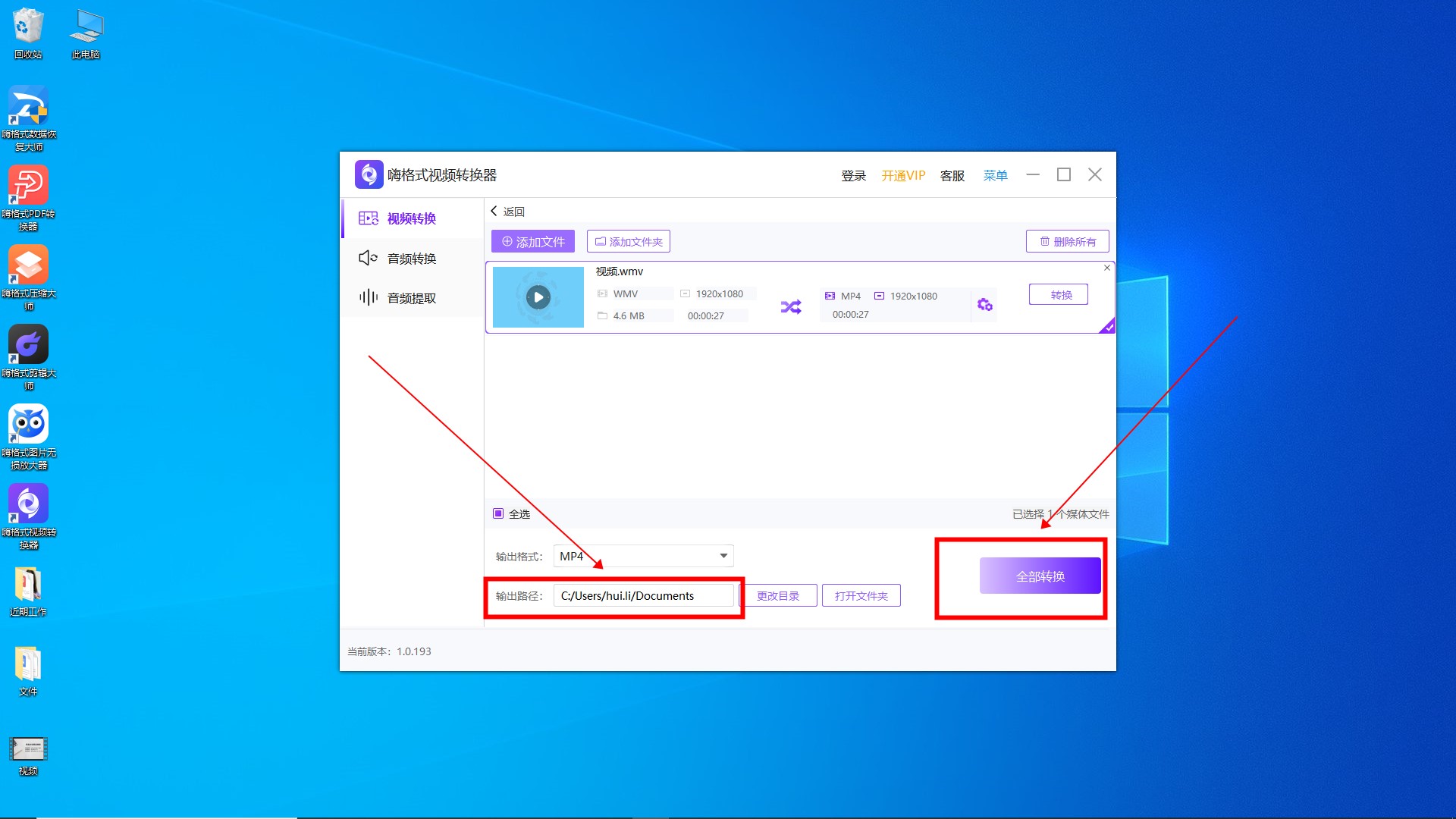Screen dimensions: 1456x819
Task: Open 嗨格式PDF转换器 desktop shortcut
Action: click(x=28, y=186)
